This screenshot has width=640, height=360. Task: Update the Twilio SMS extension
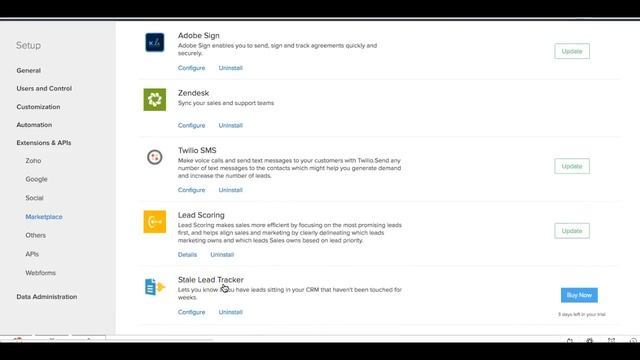(x=572, y=166)
